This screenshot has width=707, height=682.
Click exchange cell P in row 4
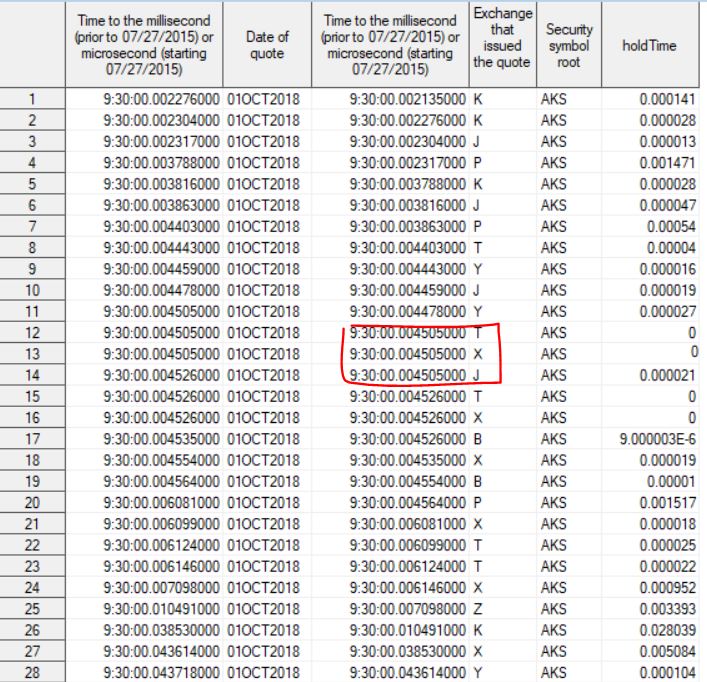click(x=478, y=163)
